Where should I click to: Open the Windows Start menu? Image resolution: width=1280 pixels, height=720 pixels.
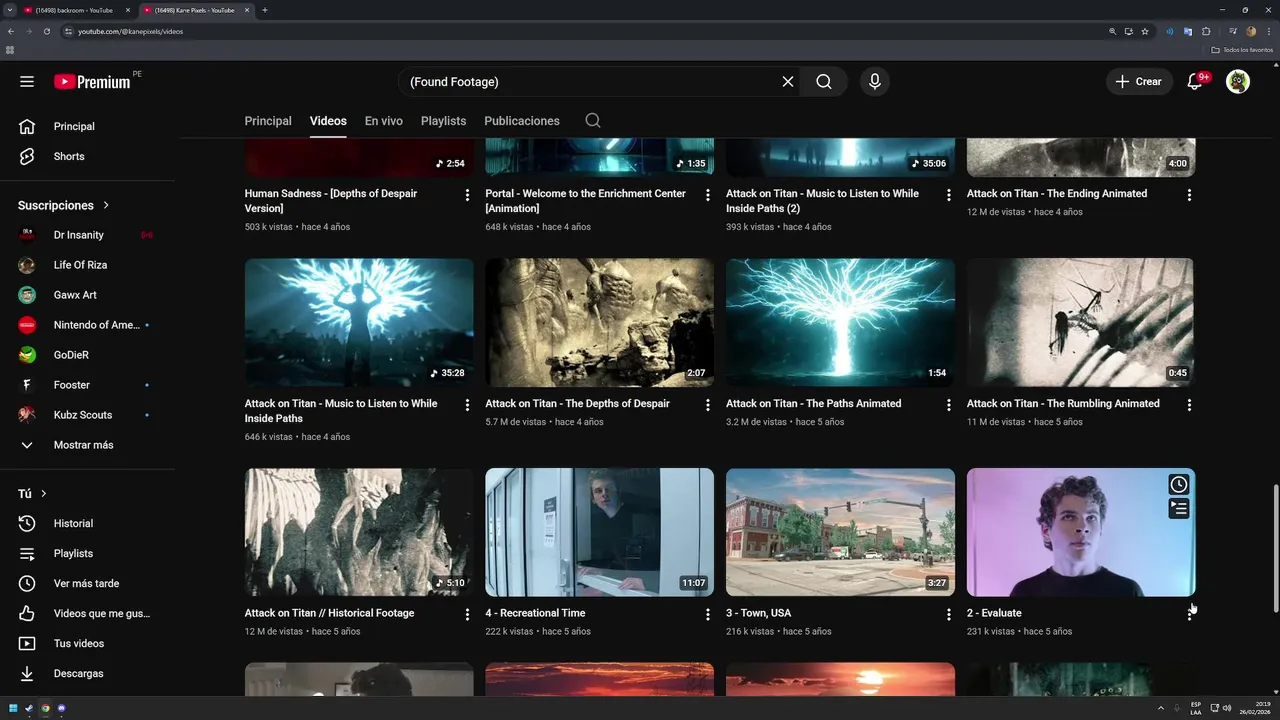[x=13, y=708]
